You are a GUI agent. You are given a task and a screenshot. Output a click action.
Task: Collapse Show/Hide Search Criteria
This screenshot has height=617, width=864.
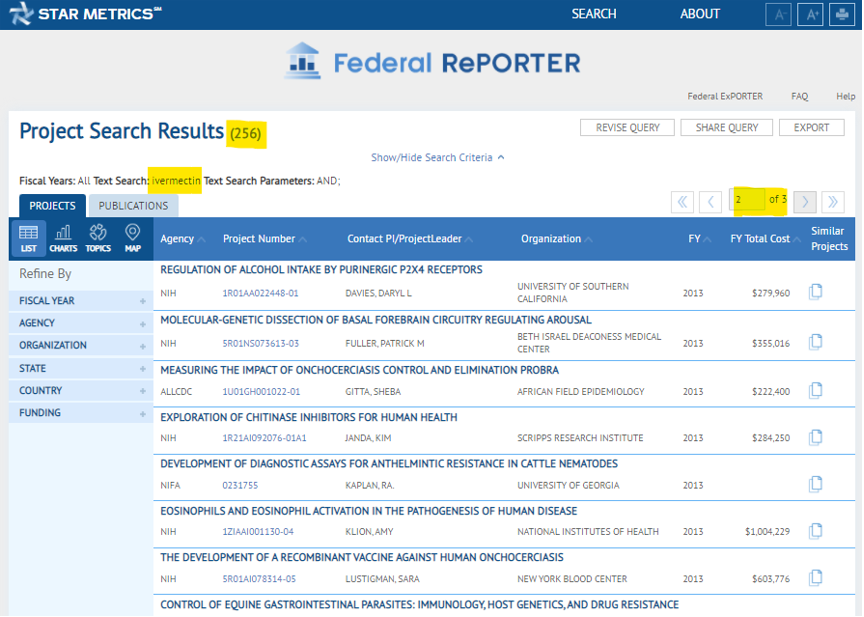[438, 158]
